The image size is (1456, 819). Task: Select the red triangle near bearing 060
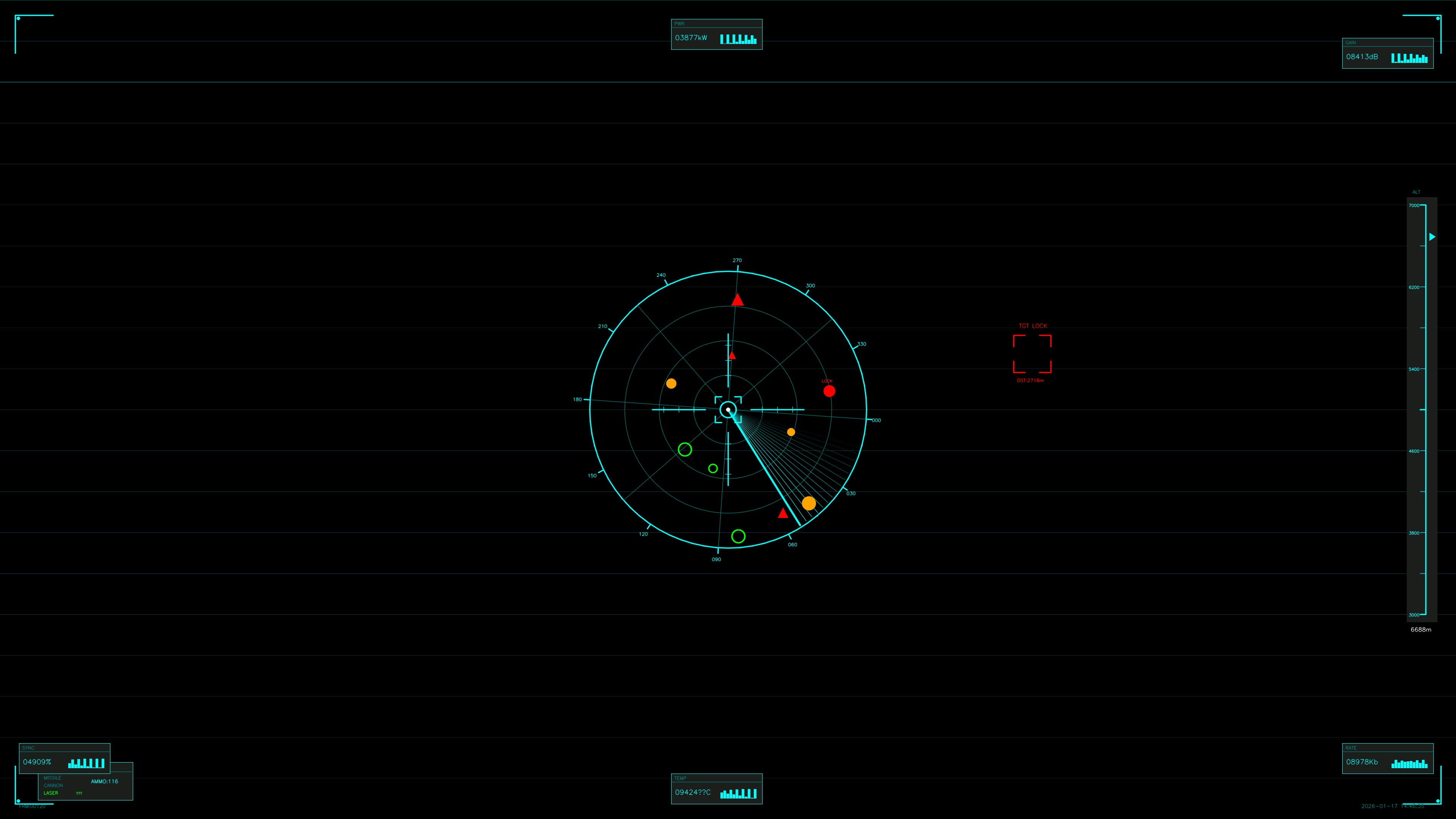782,513
